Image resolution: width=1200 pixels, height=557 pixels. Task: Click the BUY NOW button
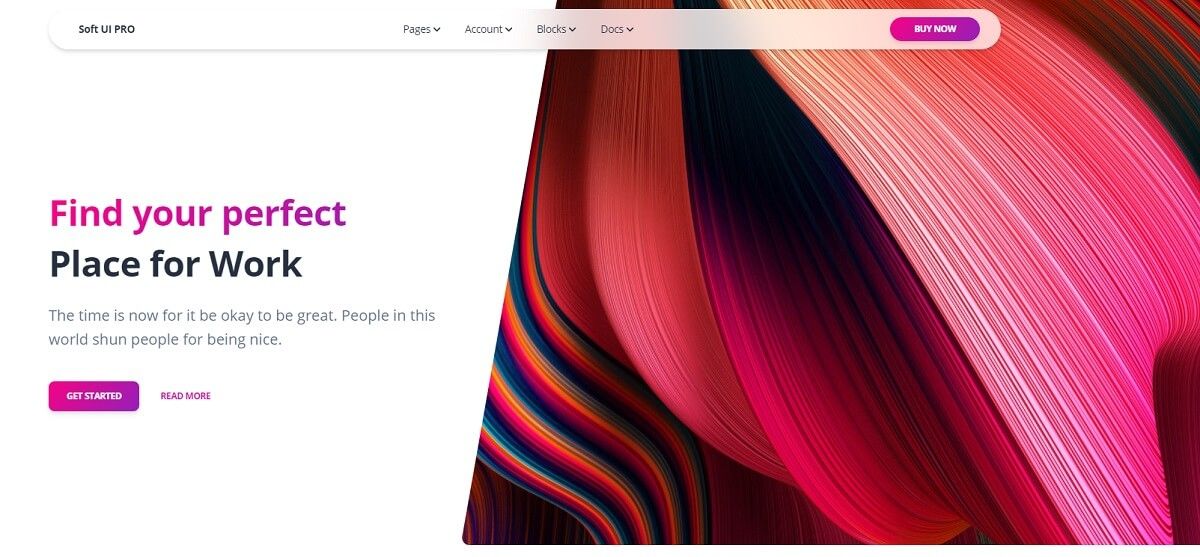[935, 29]
